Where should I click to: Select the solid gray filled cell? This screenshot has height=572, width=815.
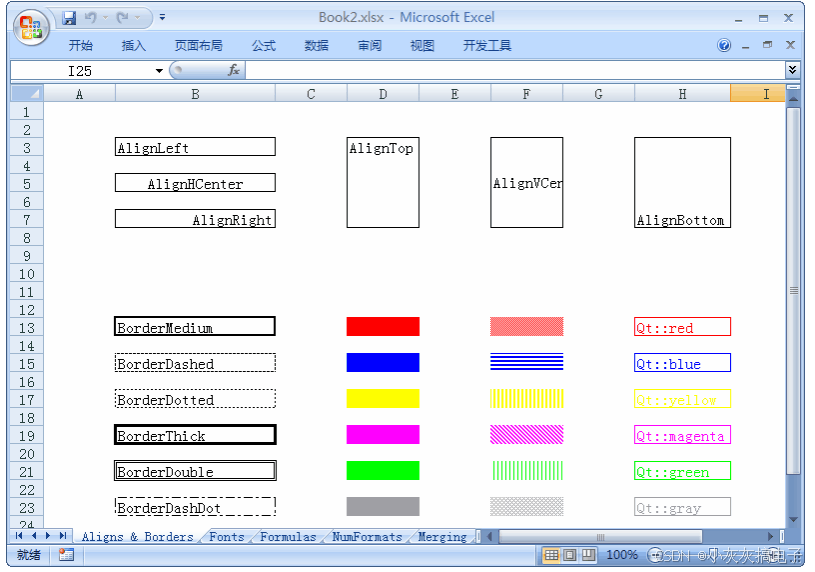(x=383, y=506)
